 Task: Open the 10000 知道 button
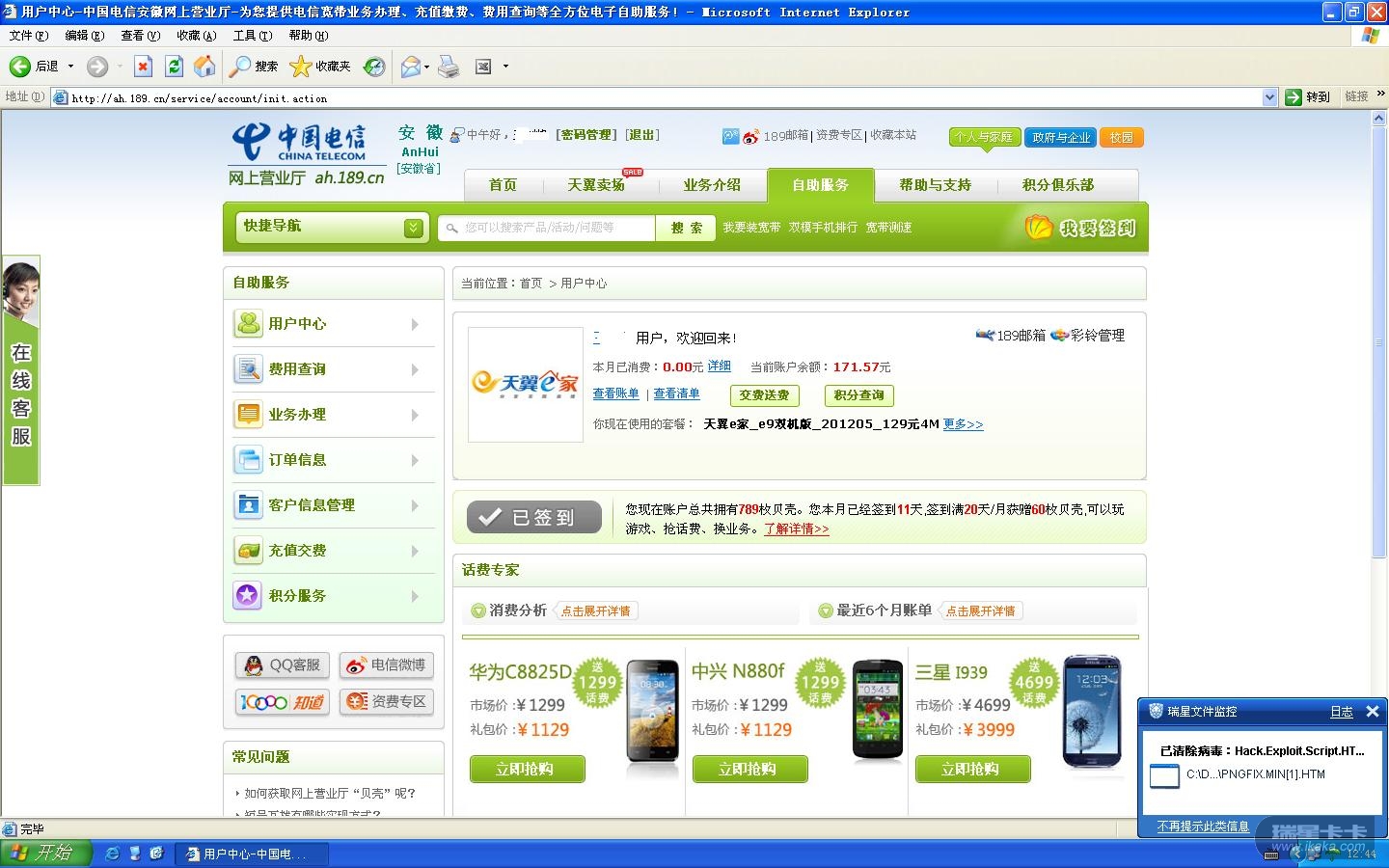click(x=283, y=702)
